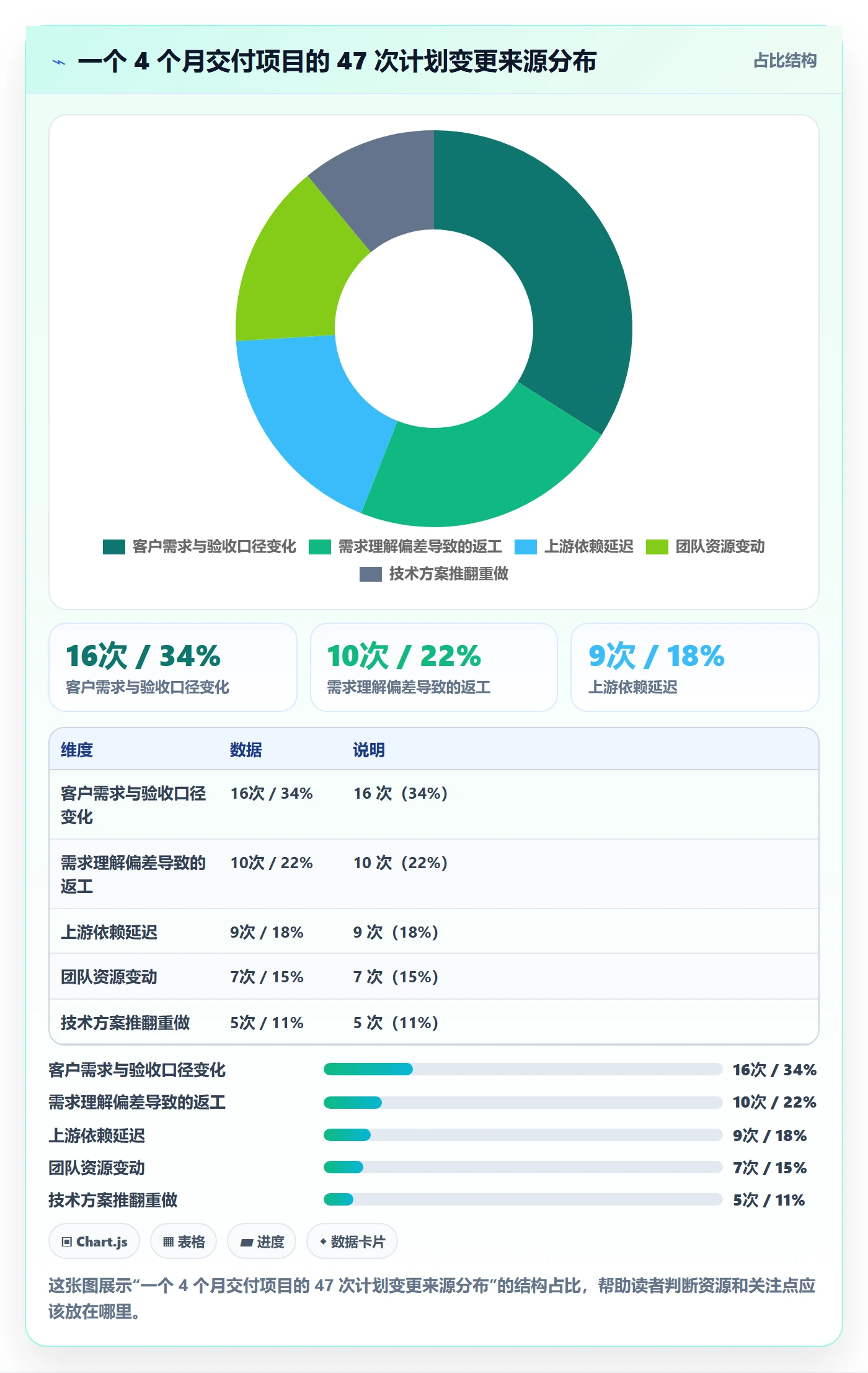The height and width of the screenshot is (1373, 868).
Task: Click table cell 10 次（22%）
Action: [401, 863]
